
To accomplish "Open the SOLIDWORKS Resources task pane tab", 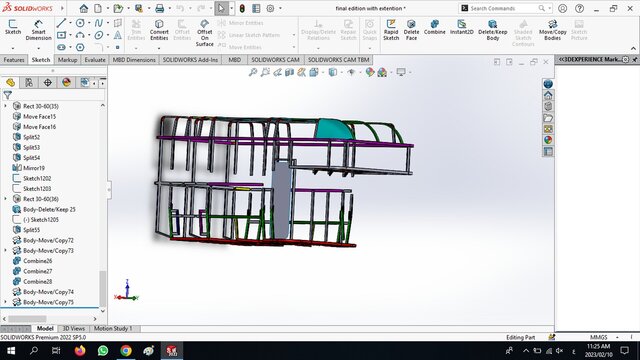I will click(548, 95).
